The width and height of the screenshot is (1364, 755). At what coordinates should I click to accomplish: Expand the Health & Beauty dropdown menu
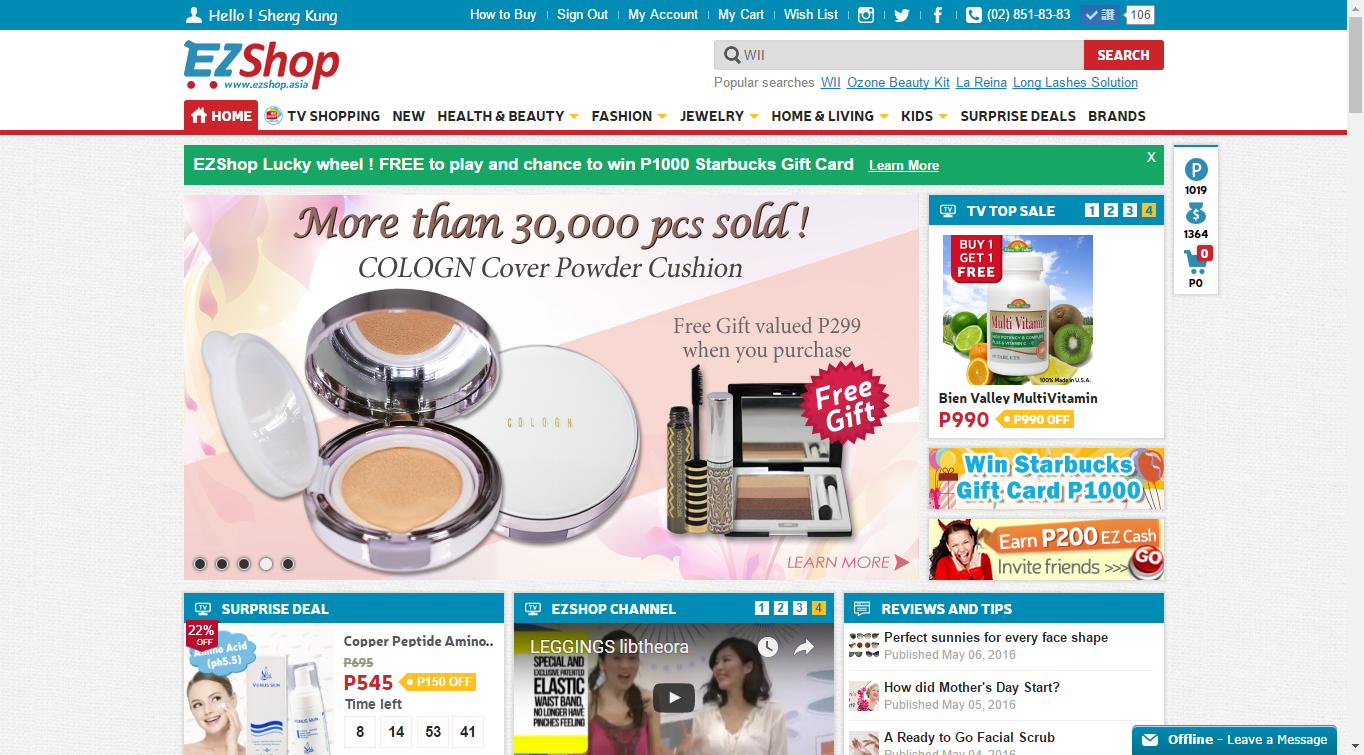[x=508, y=116]
